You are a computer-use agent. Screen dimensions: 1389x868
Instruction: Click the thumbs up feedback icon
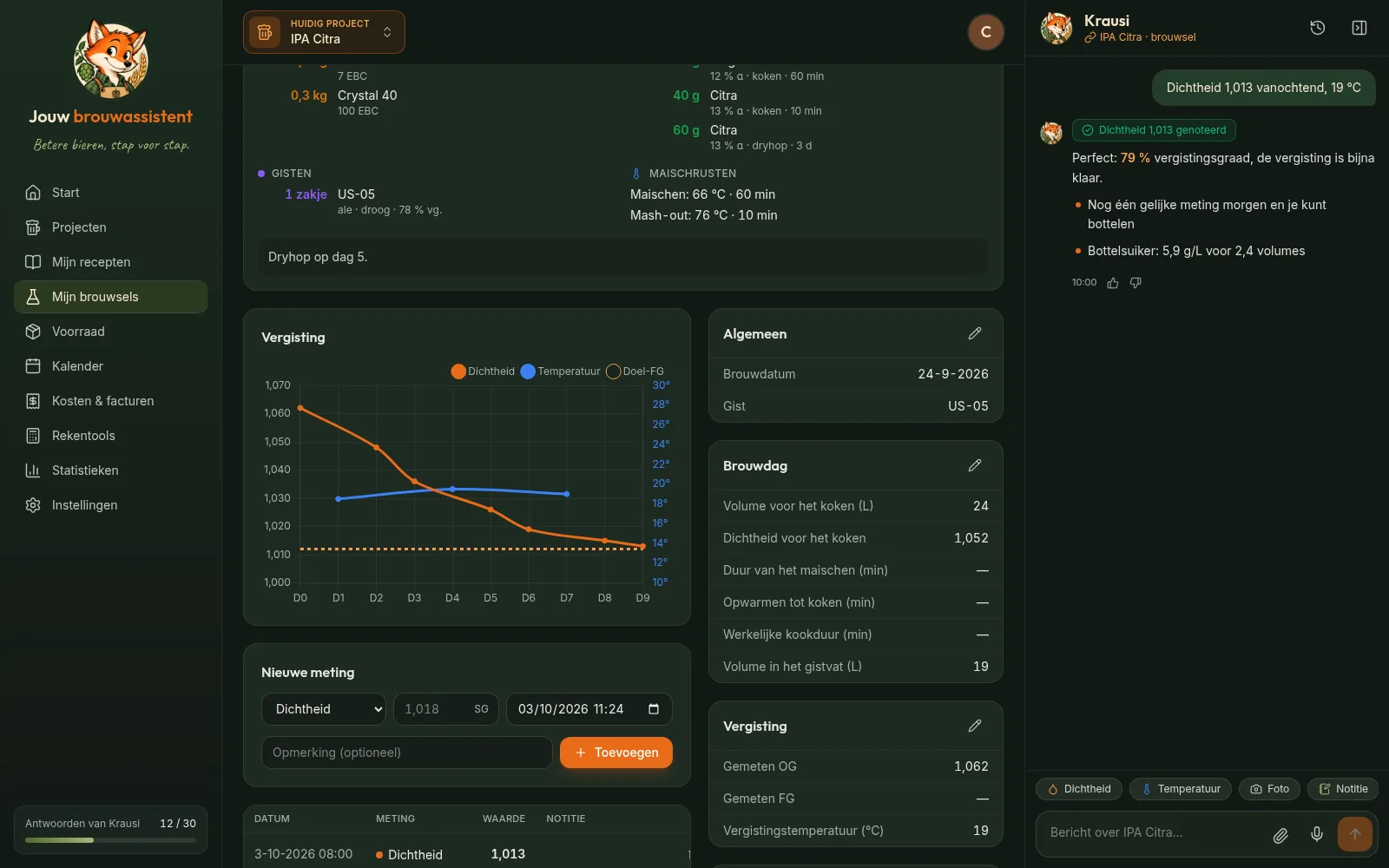[x=1113, y=283]
